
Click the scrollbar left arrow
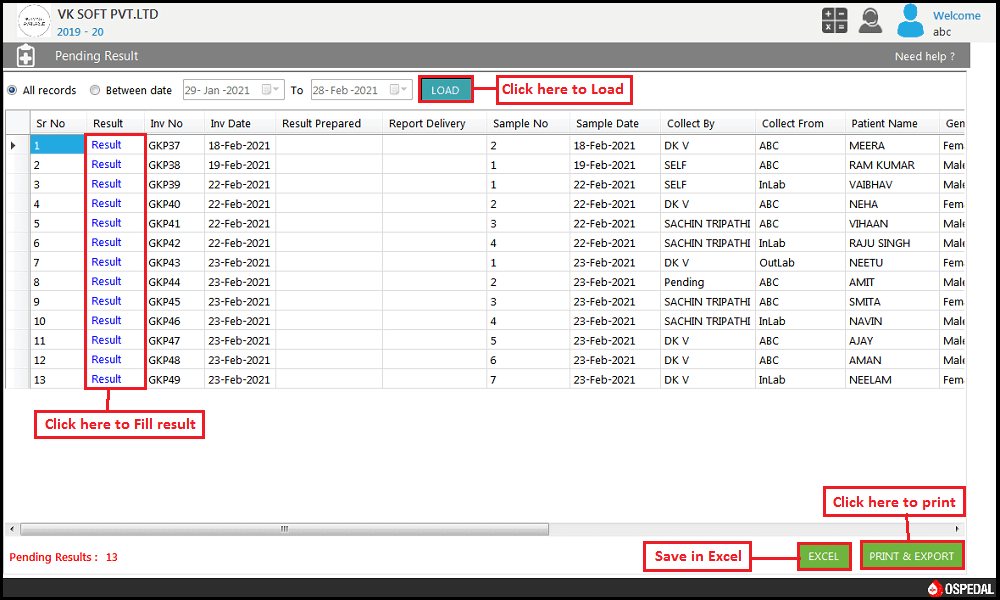[11, 529]
